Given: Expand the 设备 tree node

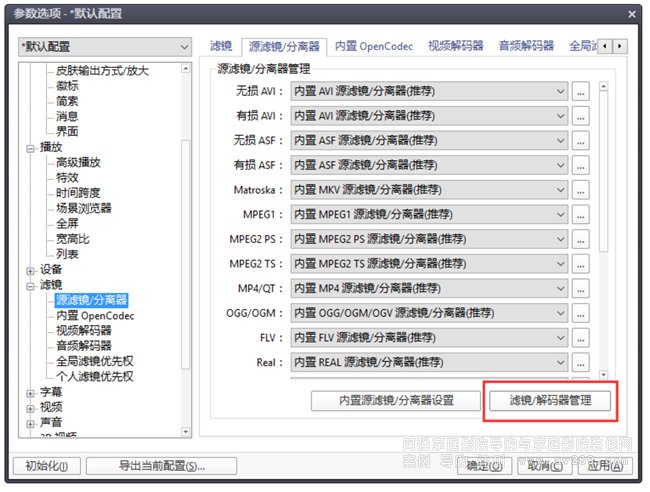Looking at the screenshot, I should tap(30, 270).
